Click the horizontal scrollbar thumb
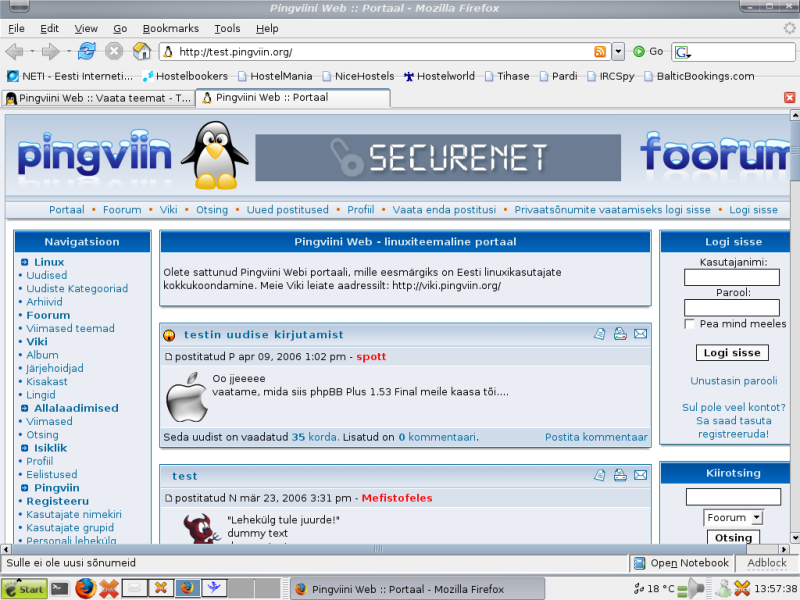This screenshot has width=800, height=600. point(378,549)
